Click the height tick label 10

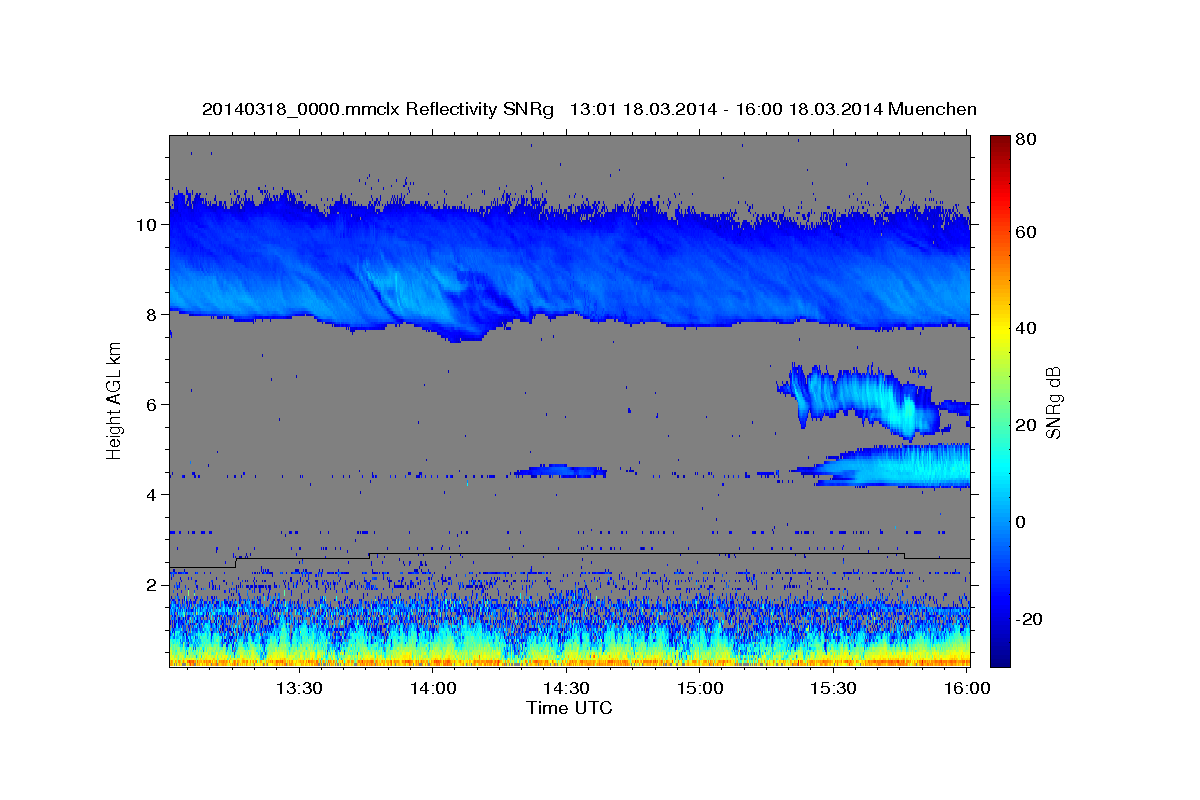pyautogui.click(x=148, y=225)
